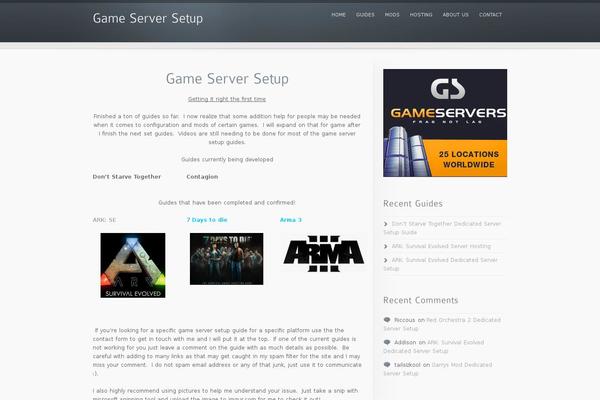The height and width of the screenshot is (400, 600).
Task: Click the commenter name Riccous
Action: click(x=404, y=320)
